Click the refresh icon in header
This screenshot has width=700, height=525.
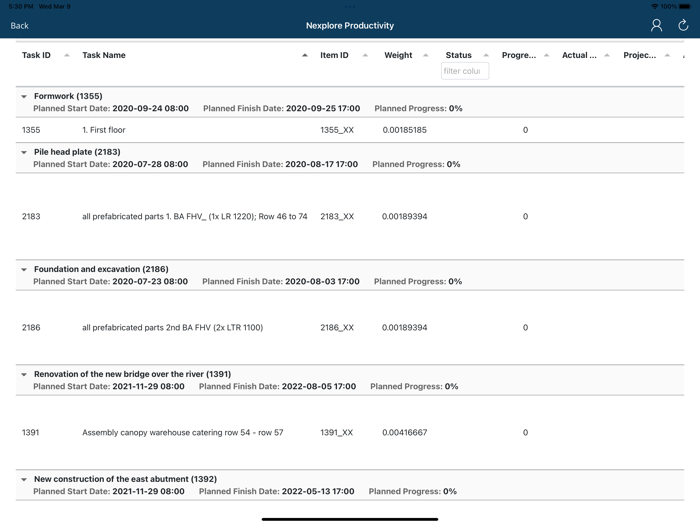click(x=683, y=25)
